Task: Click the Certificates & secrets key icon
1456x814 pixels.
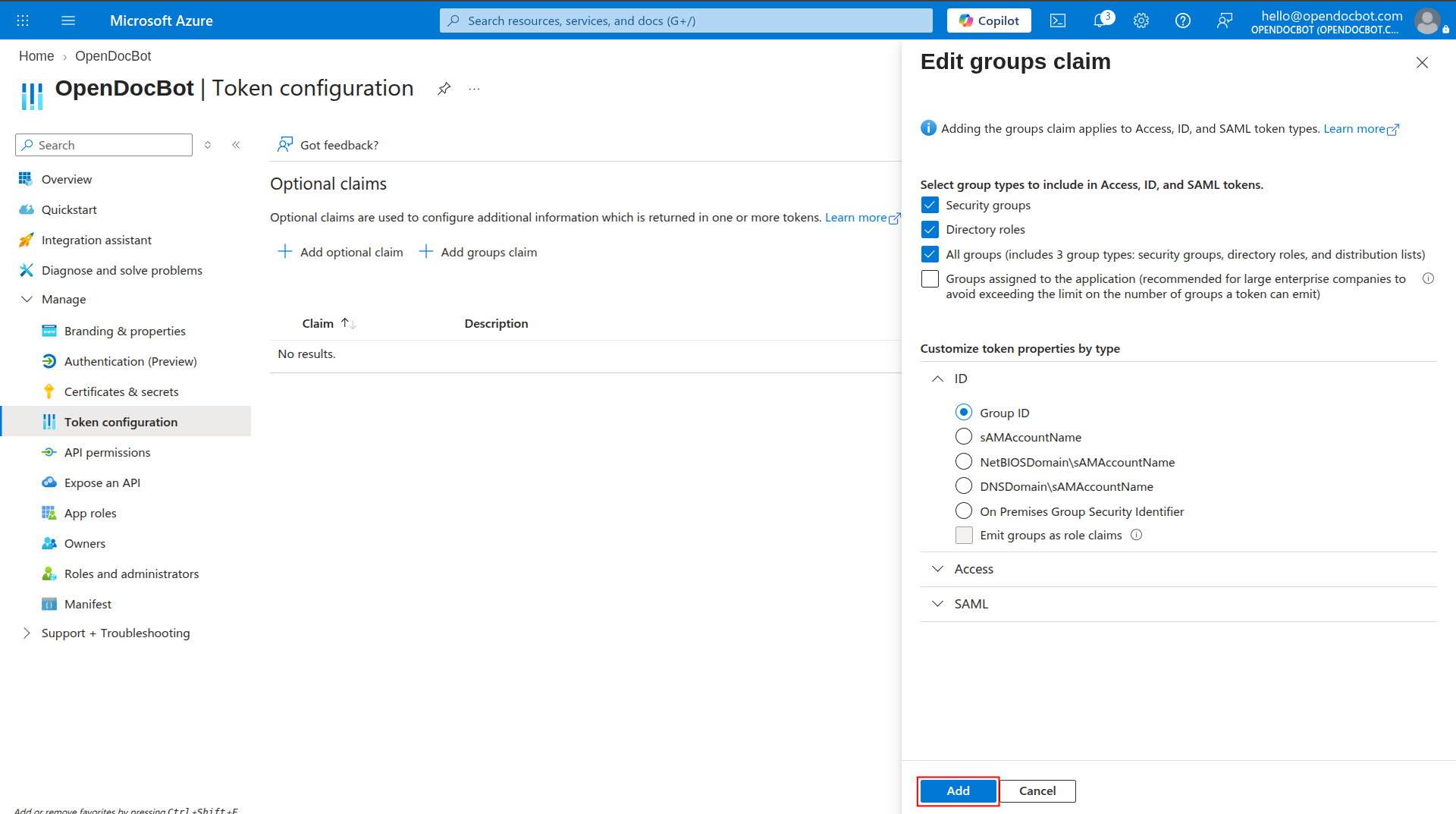Action: [x=49, y=391]
